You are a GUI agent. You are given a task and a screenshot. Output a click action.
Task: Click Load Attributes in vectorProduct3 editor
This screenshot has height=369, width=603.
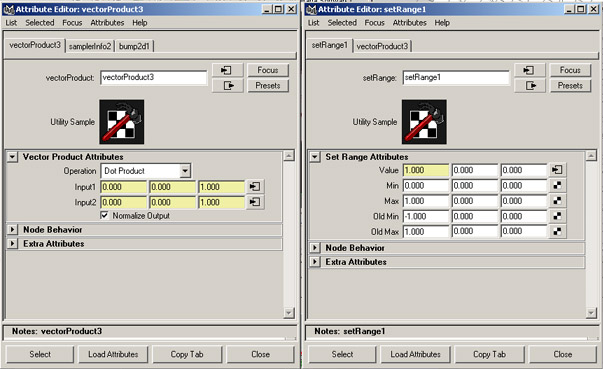coord(113,354)
